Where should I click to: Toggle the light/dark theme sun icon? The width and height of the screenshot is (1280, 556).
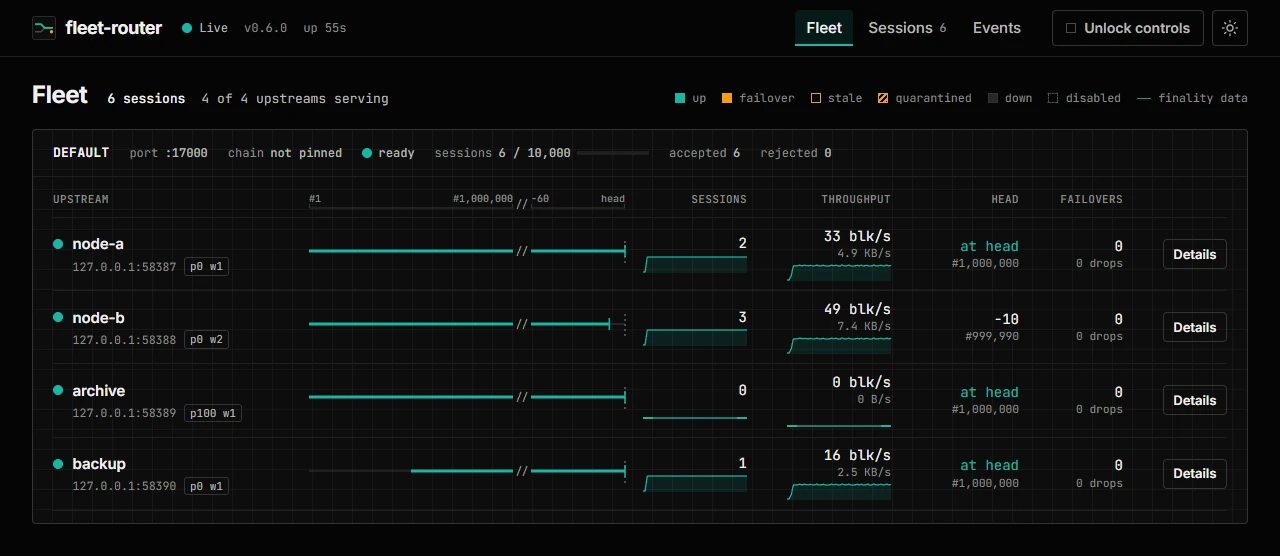pos(1230,28)
